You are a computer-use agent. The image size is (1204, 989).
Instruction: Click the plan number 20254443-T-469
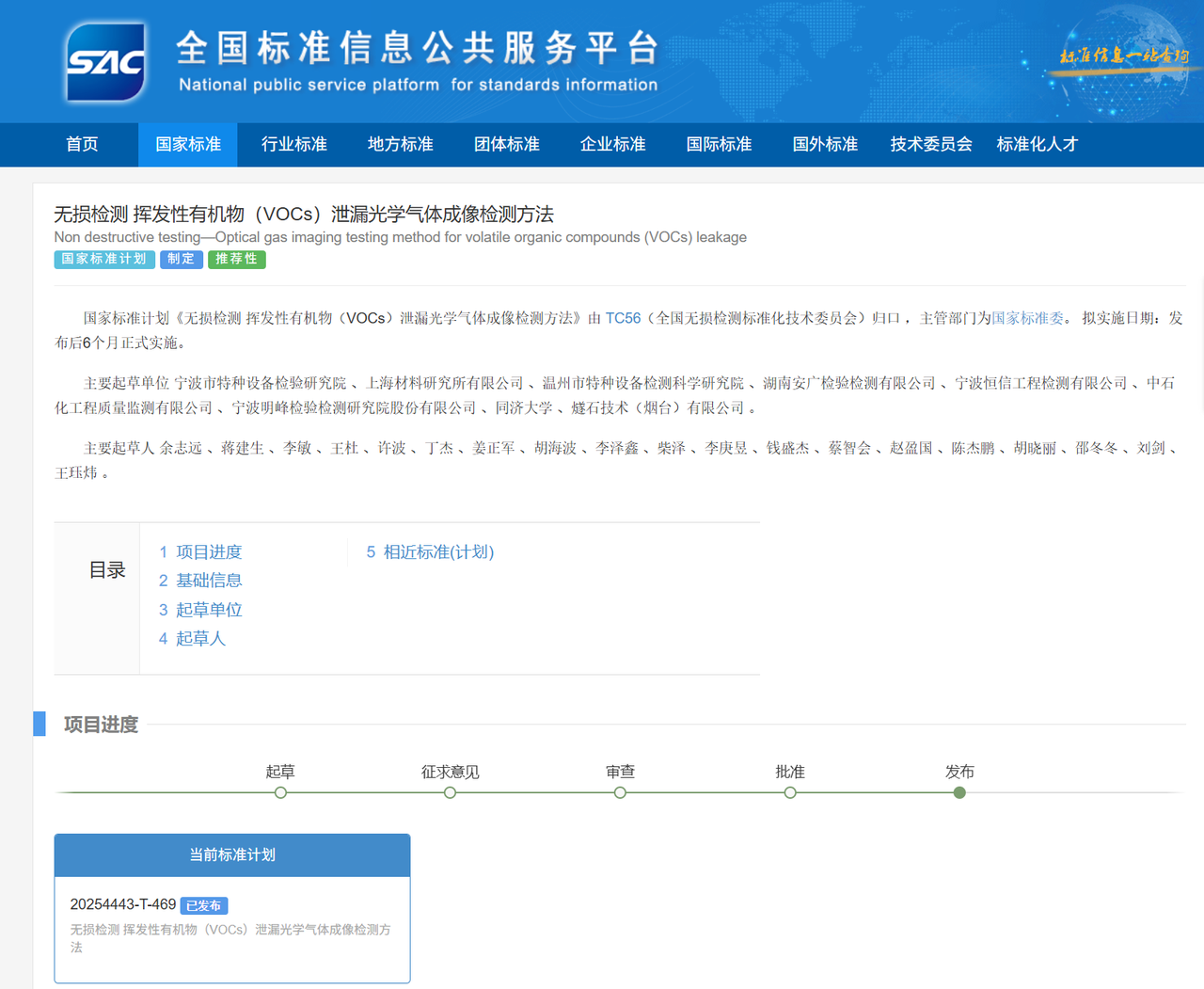click(x=123, y=904)
